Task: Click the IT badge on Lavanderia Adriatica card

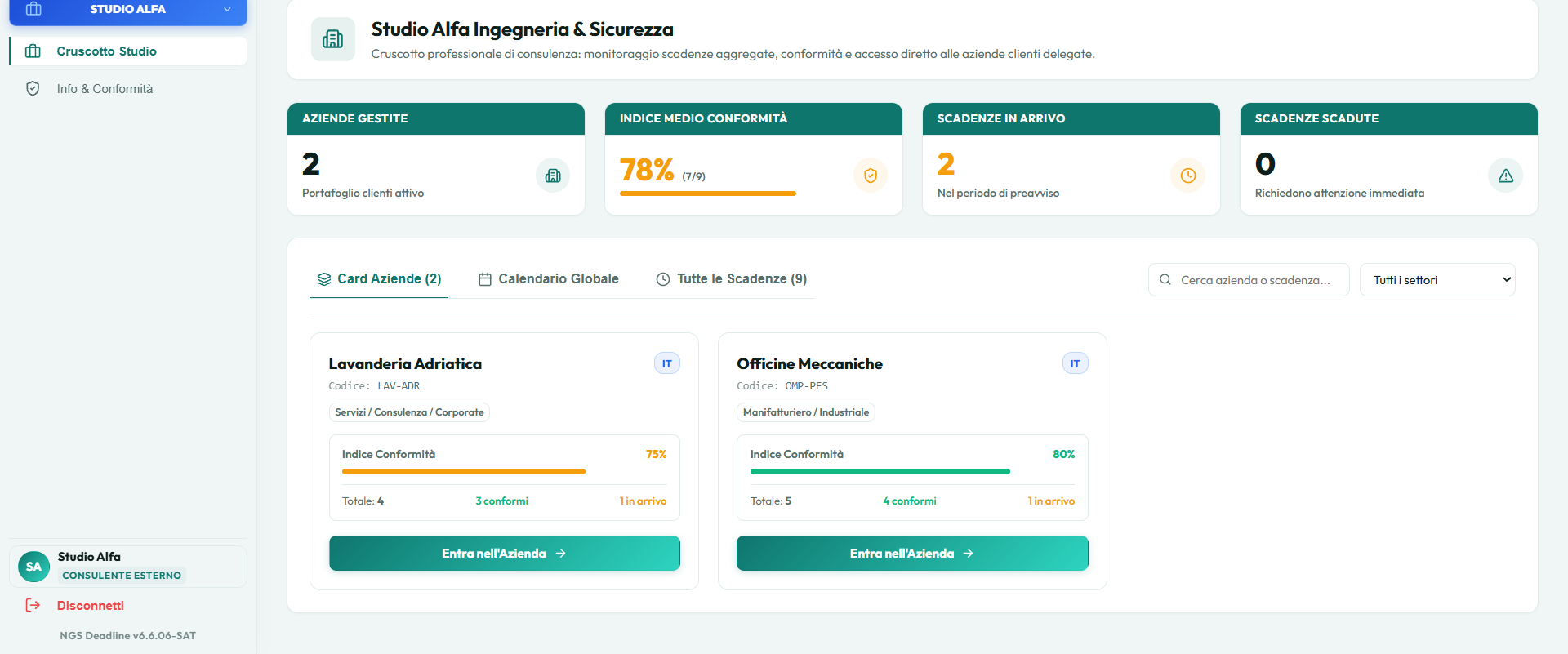Action: pyautogui.click(x=667, y=363)
